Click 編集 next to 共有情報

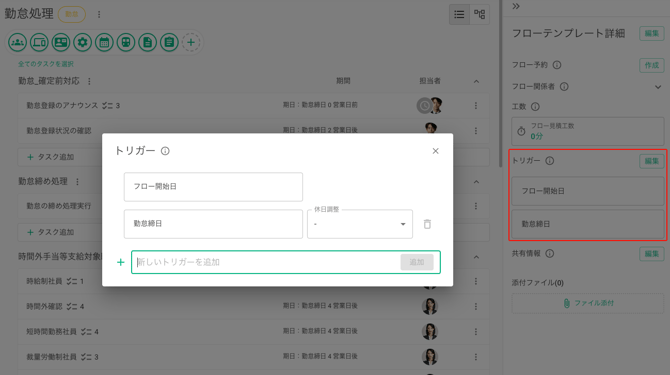652,254
